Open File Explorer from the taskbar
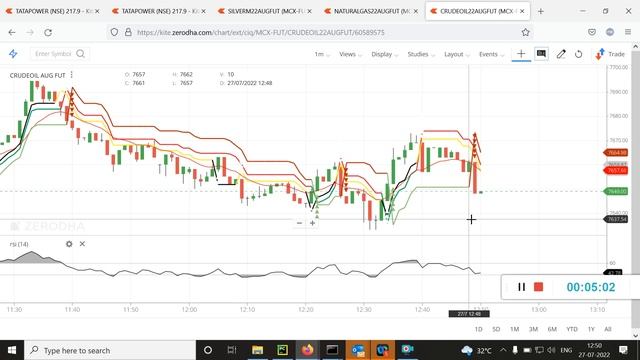 click(x=258, y=350)
